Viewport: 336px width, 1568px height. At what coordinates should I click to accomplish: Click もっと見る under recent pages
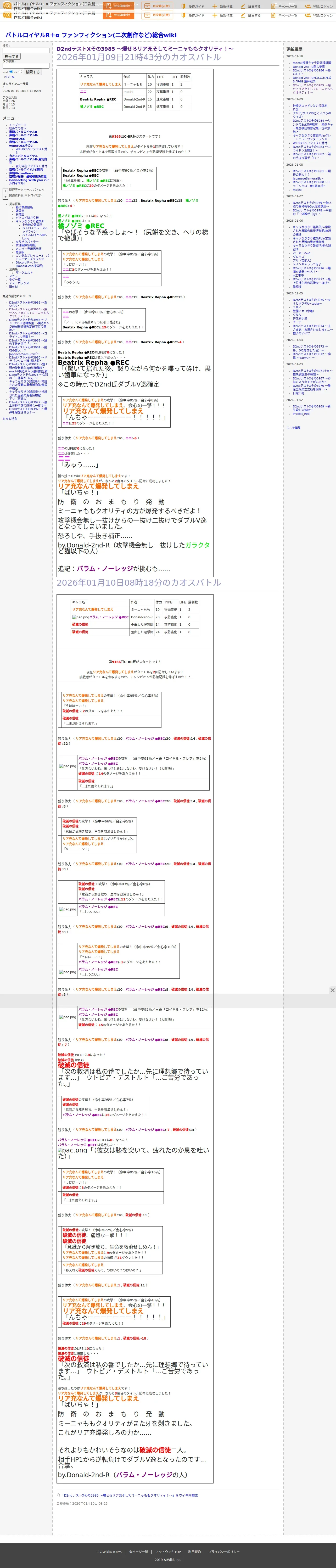pos(10,419)
